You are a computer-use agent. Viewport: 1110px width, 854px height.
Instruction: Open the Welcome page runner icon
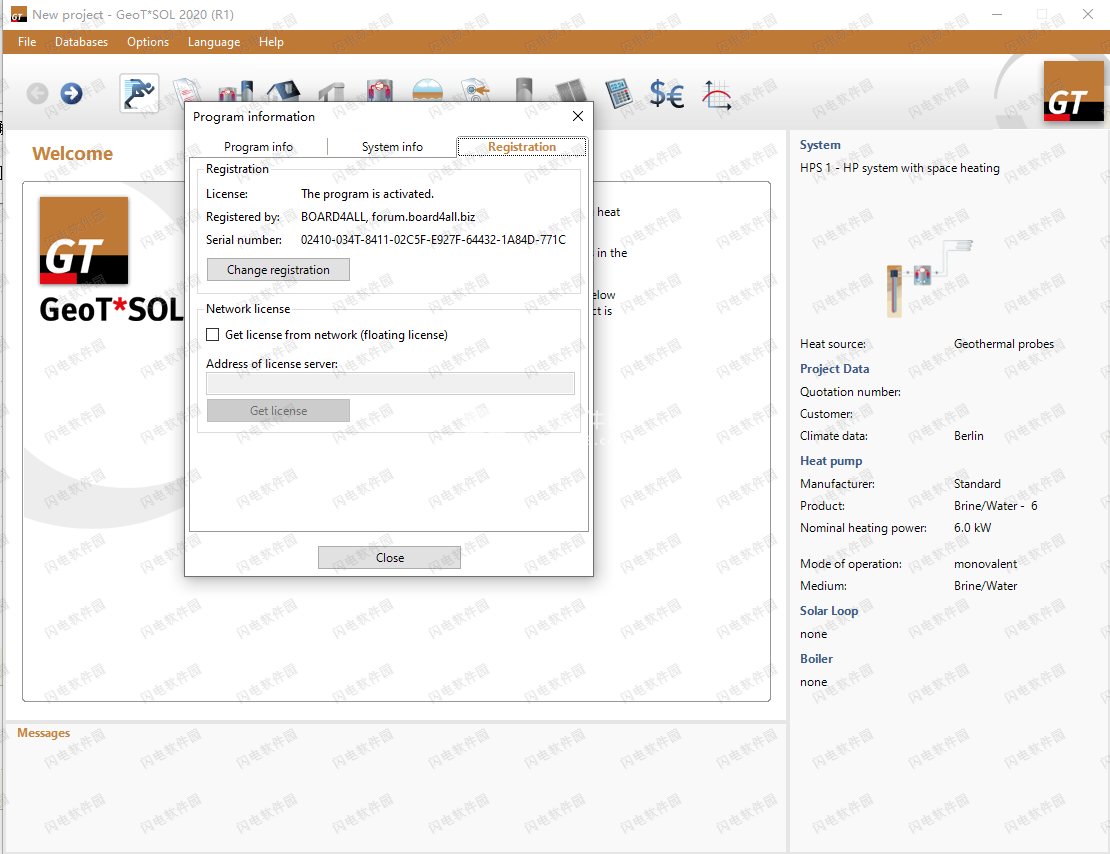pos(139,93)
